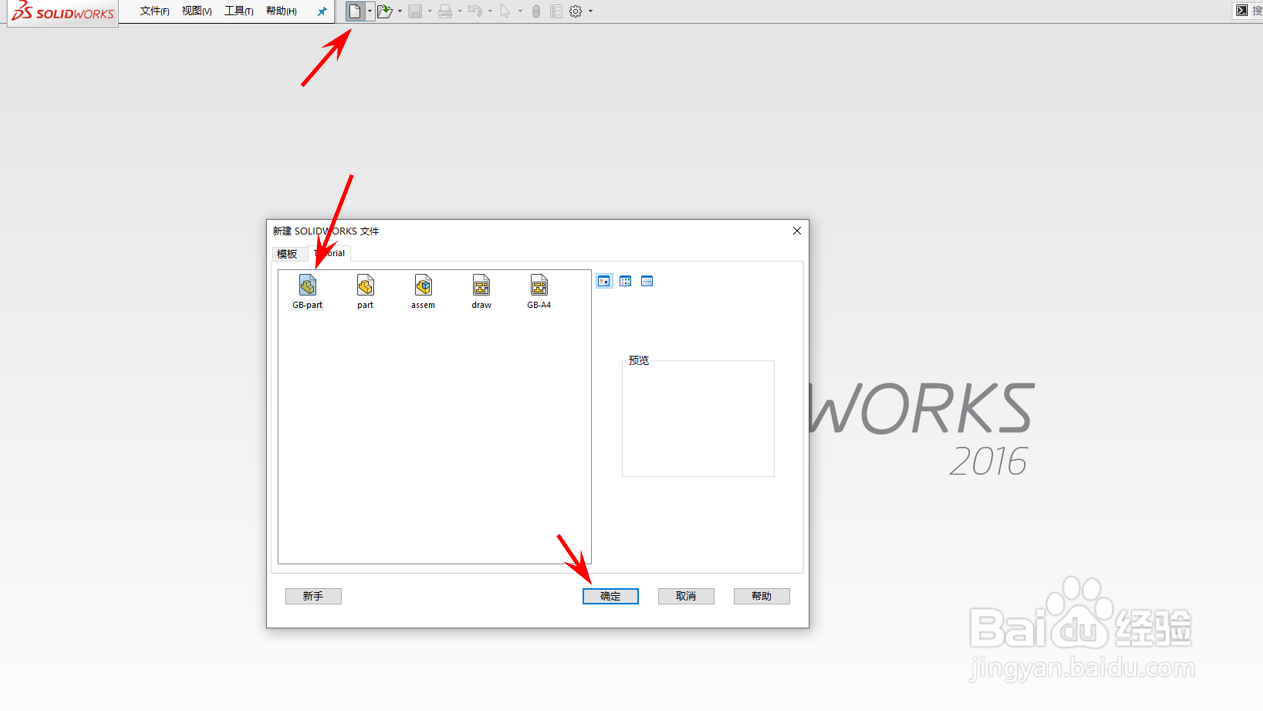The width and height of the screenshot is (1263, 711).
Task: Click the File Properties list icon
Action: click(556, 11)
